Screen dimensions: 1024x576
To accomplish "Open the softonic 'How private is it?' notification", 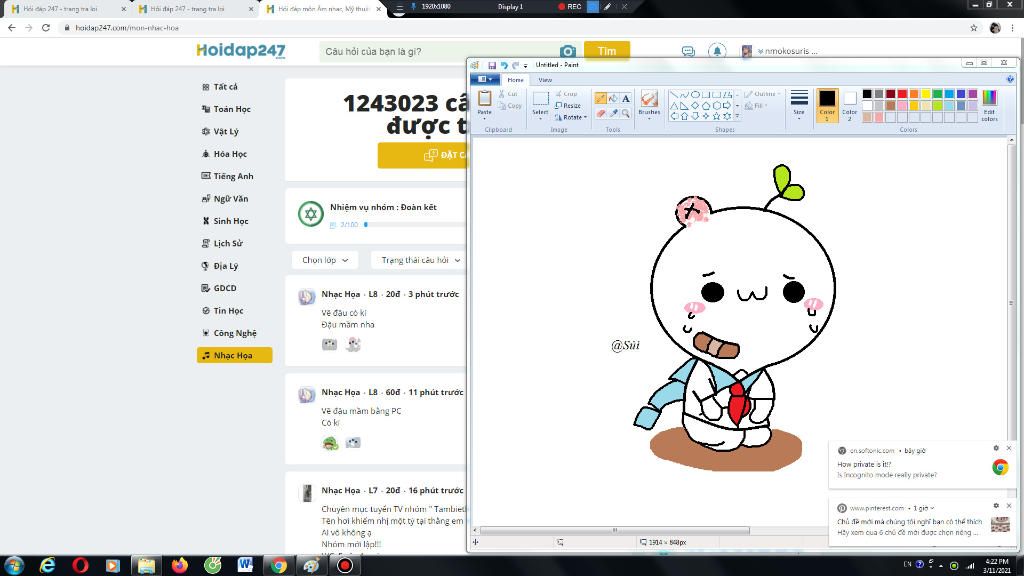I will [921, 464].
